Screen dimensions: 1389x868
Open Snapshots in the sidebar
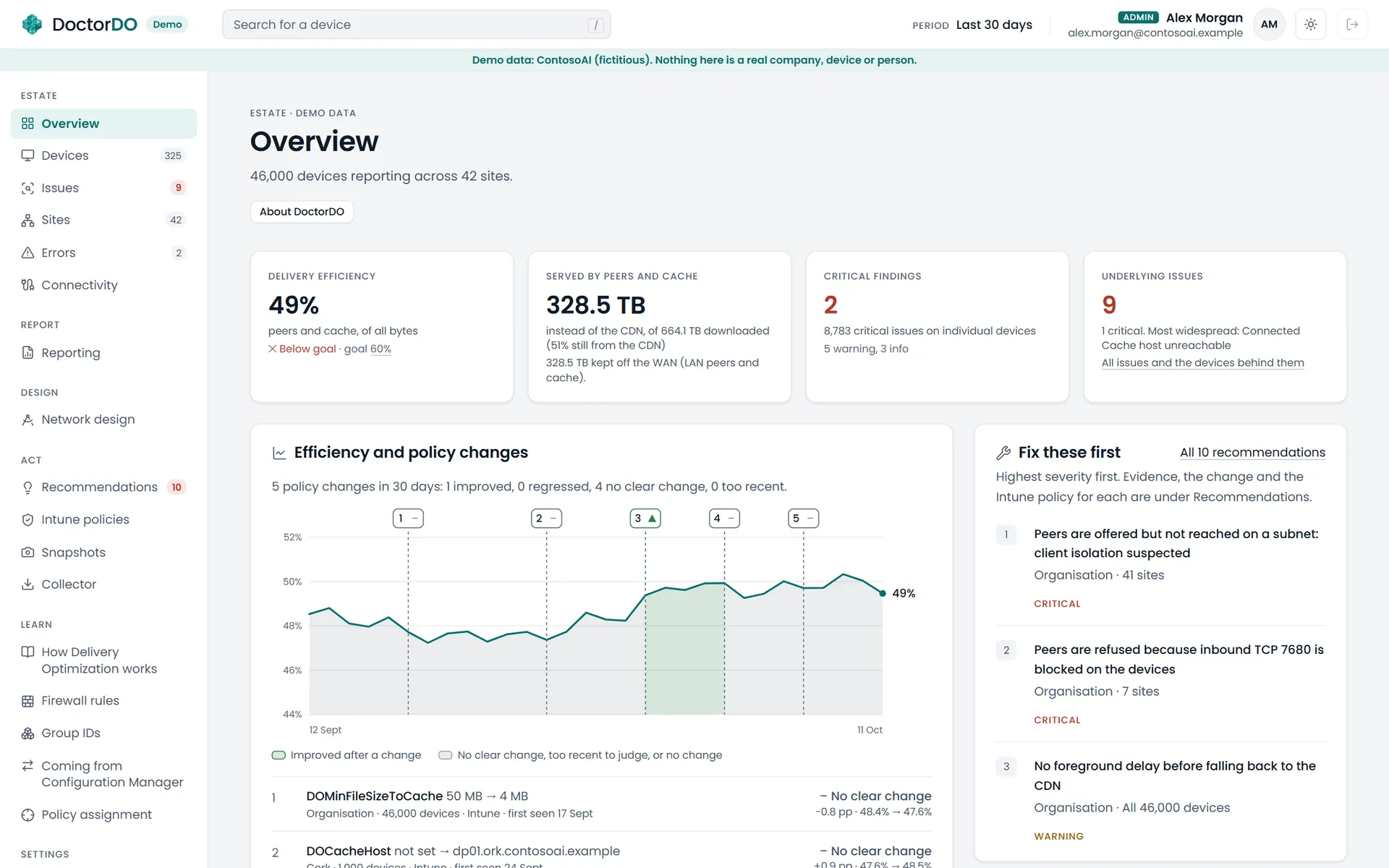pos(103,553)
